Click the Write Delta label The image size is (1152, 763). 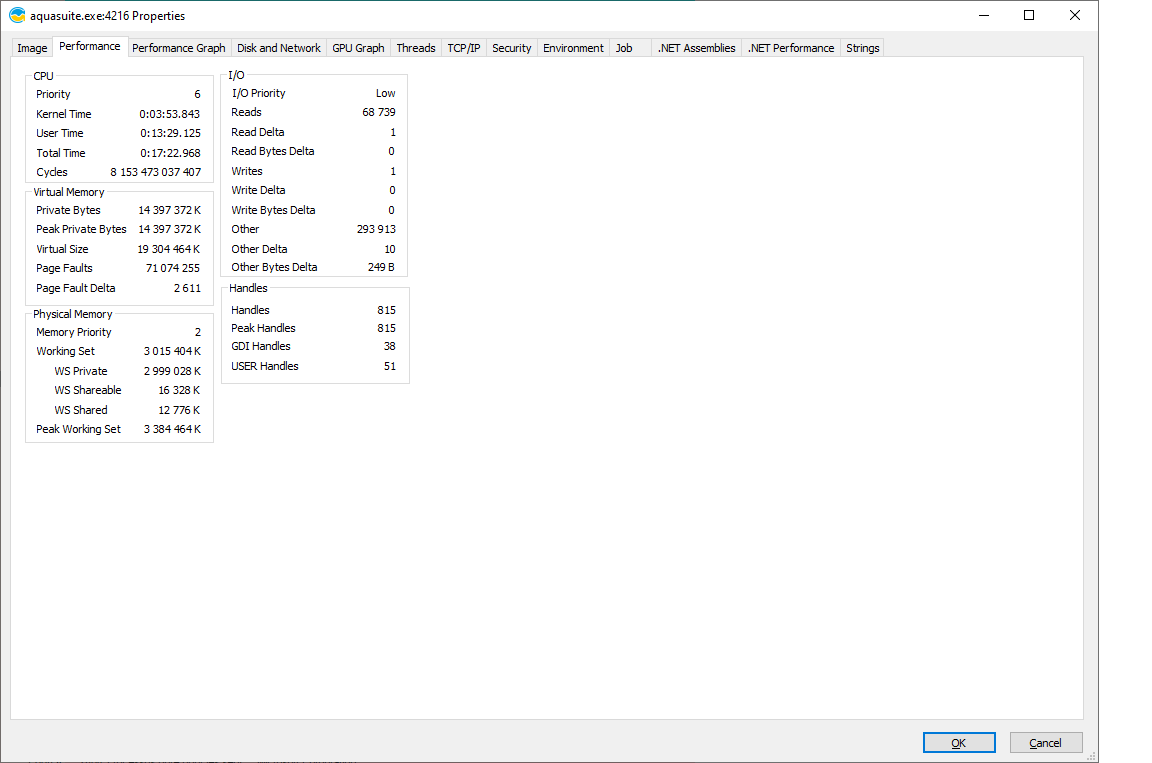click(259, 190)
